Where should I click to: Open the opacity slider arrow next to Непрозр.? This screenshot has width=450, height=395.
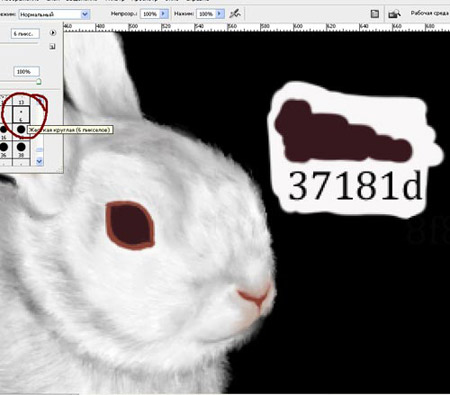point(163,14)
